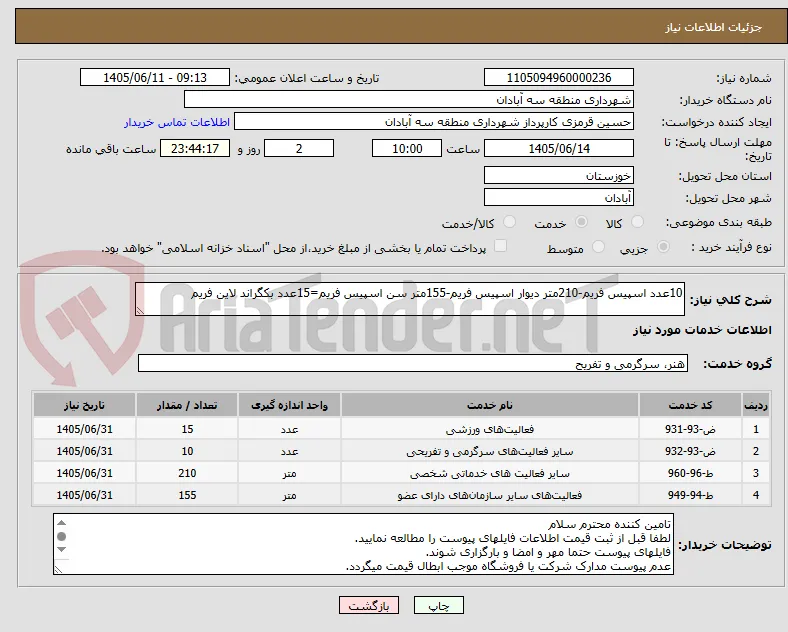Click the unit متر in row 3
The width and height of the screenshot is (788, 632).
[x=289, y=473]
